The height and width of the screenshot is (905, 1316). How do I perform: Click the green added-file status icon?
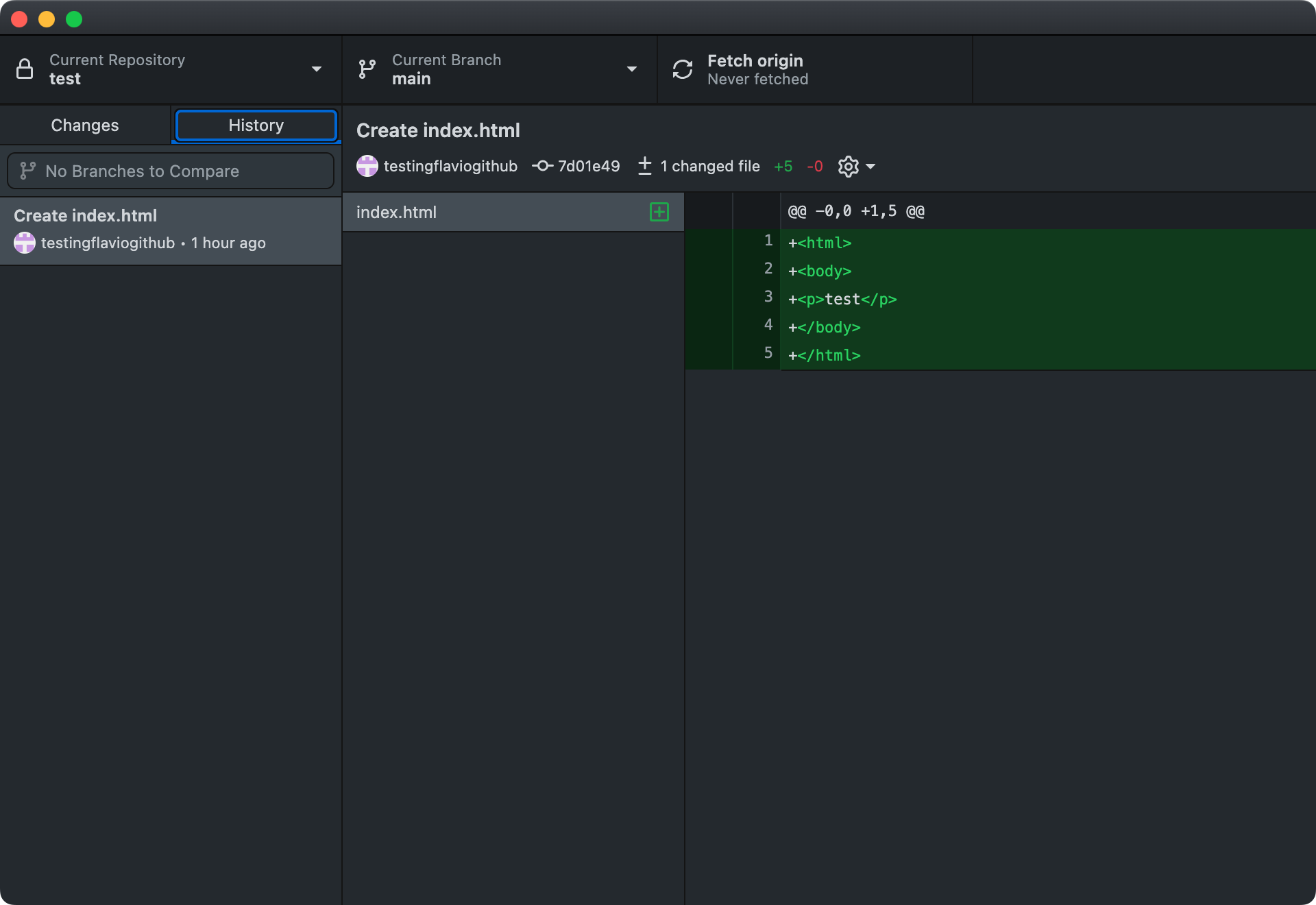click(x=659, y=212)
